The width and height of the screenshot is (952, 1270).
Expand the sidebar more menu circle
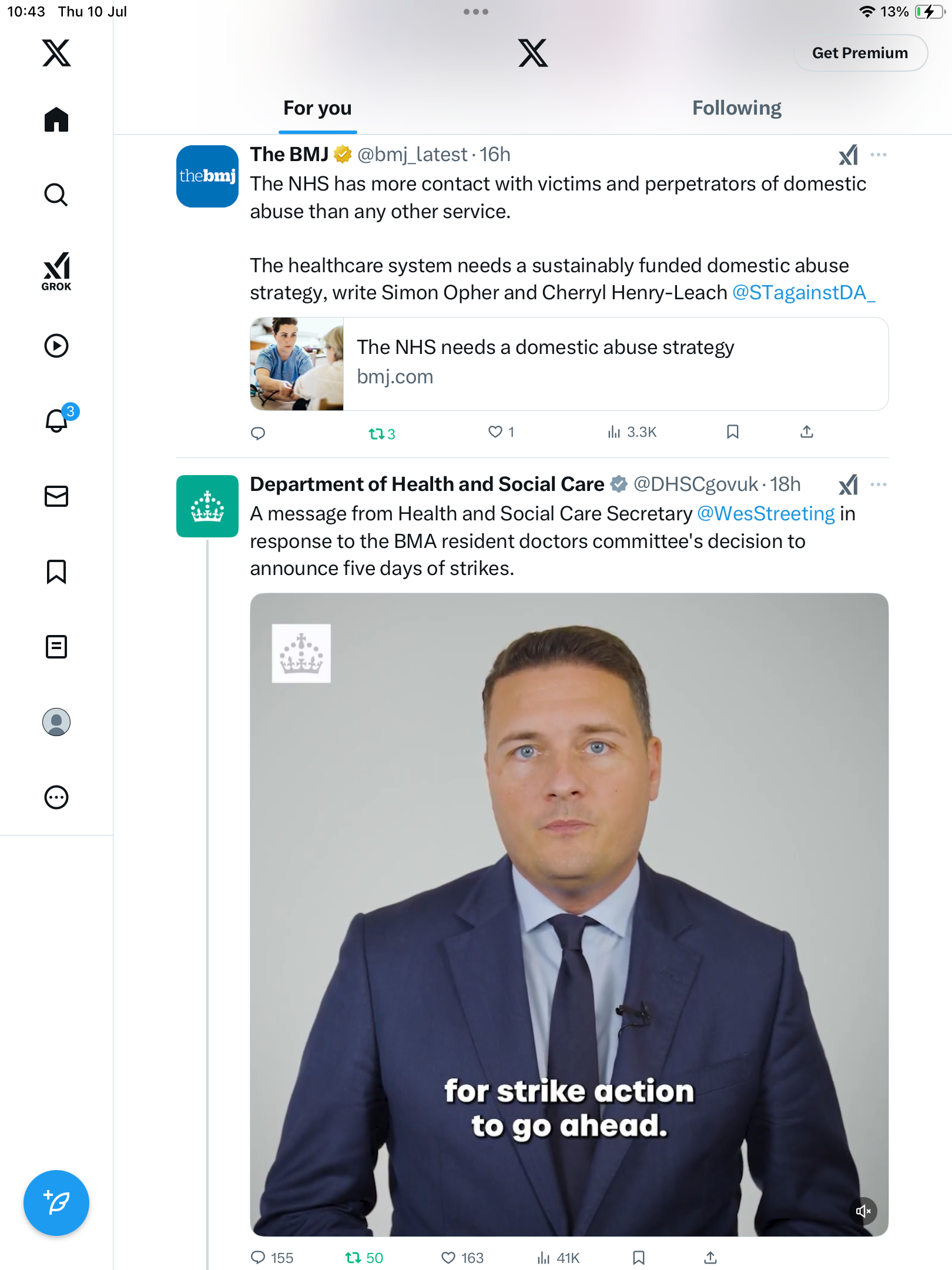(x=56, y=797)
